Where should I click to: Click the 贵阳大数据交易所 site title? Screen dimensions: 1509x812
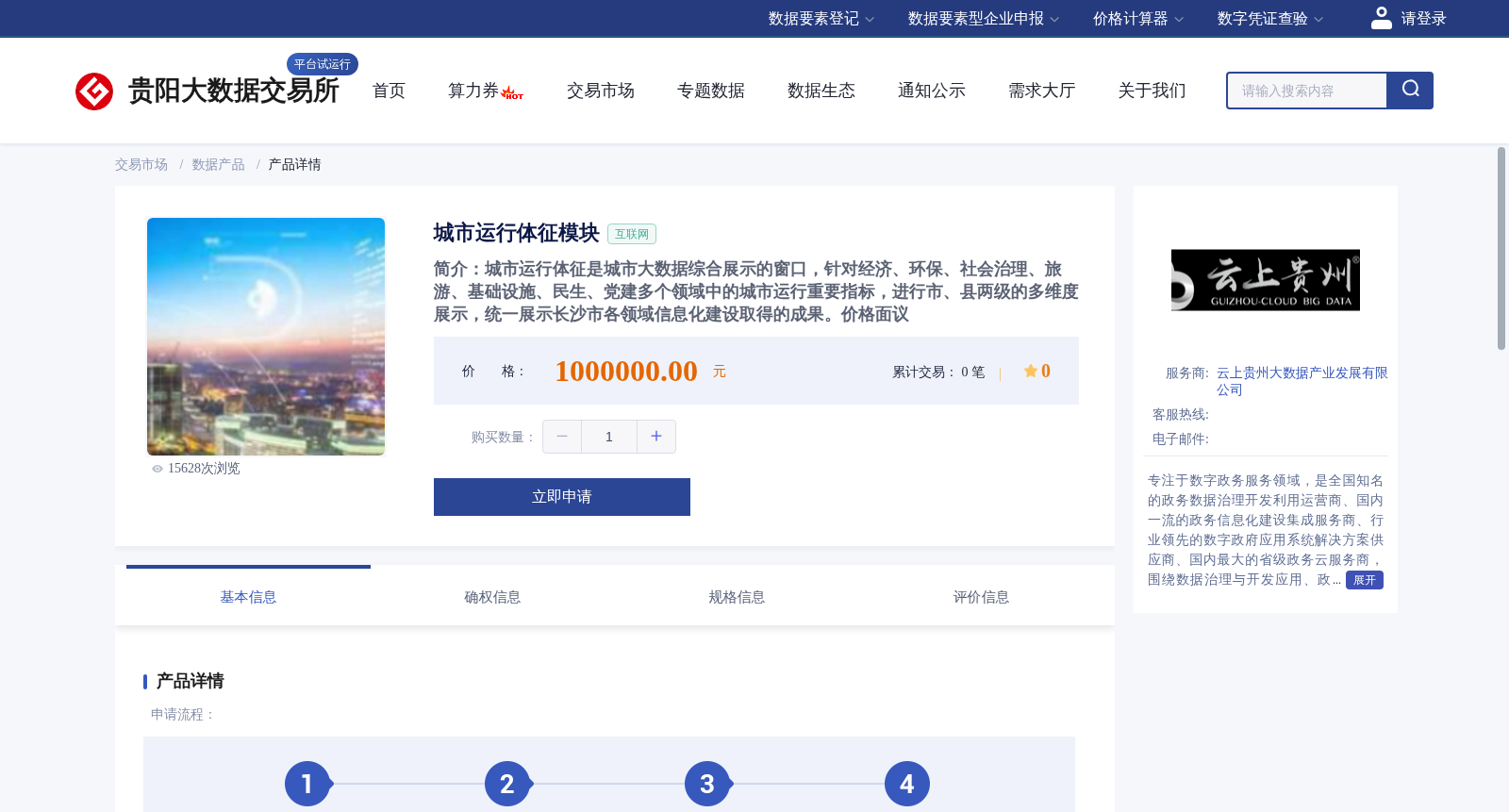pyautogui.click(x=233, y=91)
